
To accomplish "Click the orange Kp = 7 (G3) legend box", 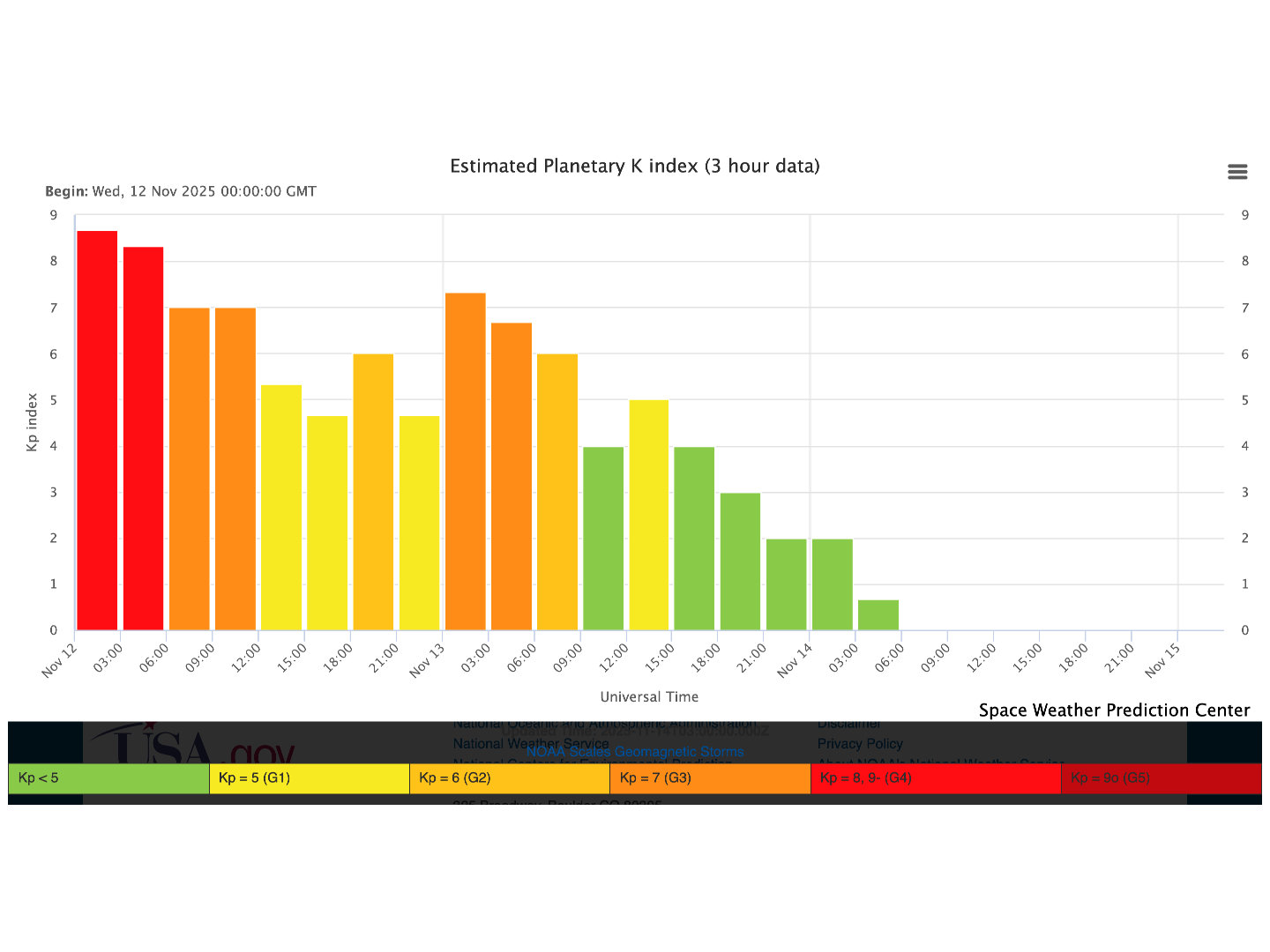I will pyautogui.click(x=710, y=778).
